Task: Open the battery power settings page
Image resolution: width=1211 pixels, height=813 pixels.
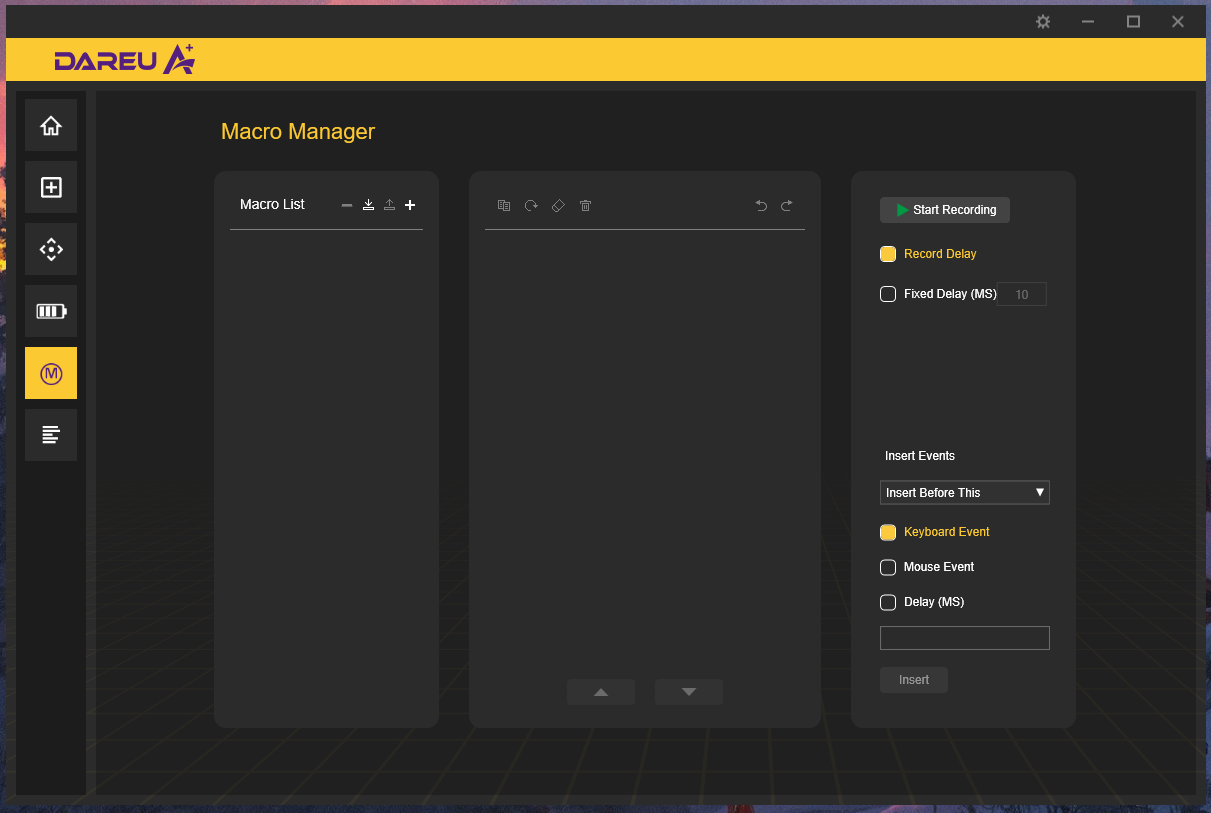Action: pyautogui.click(x=51, y=311)
